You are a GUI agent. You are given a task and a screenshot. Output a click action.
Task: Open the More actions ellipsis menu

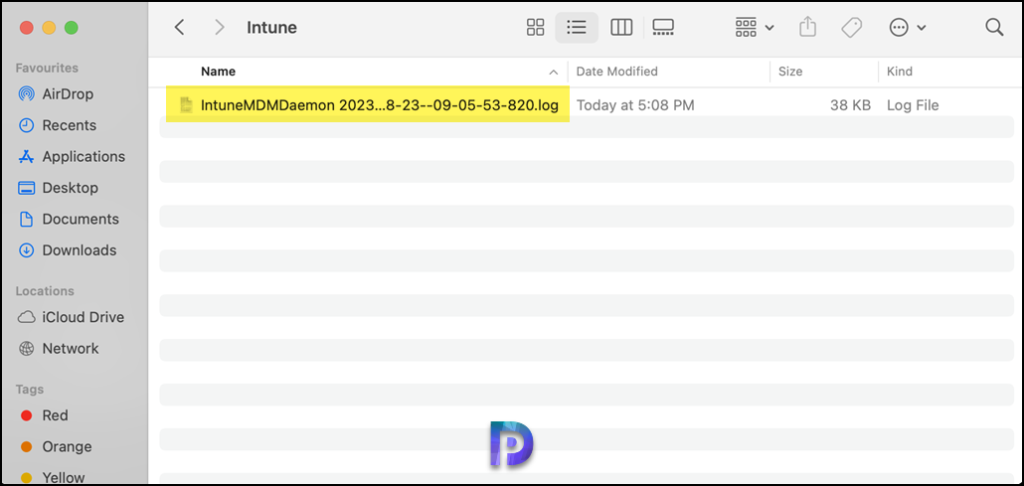pos(908,27)
